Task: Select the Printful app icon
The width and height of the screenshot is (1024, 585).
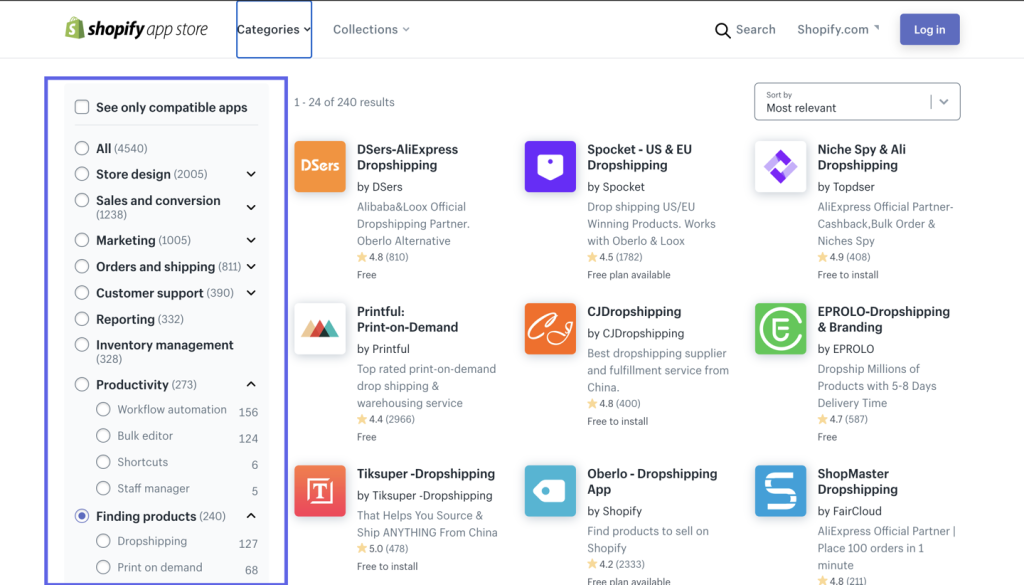Action: [320, 328]
